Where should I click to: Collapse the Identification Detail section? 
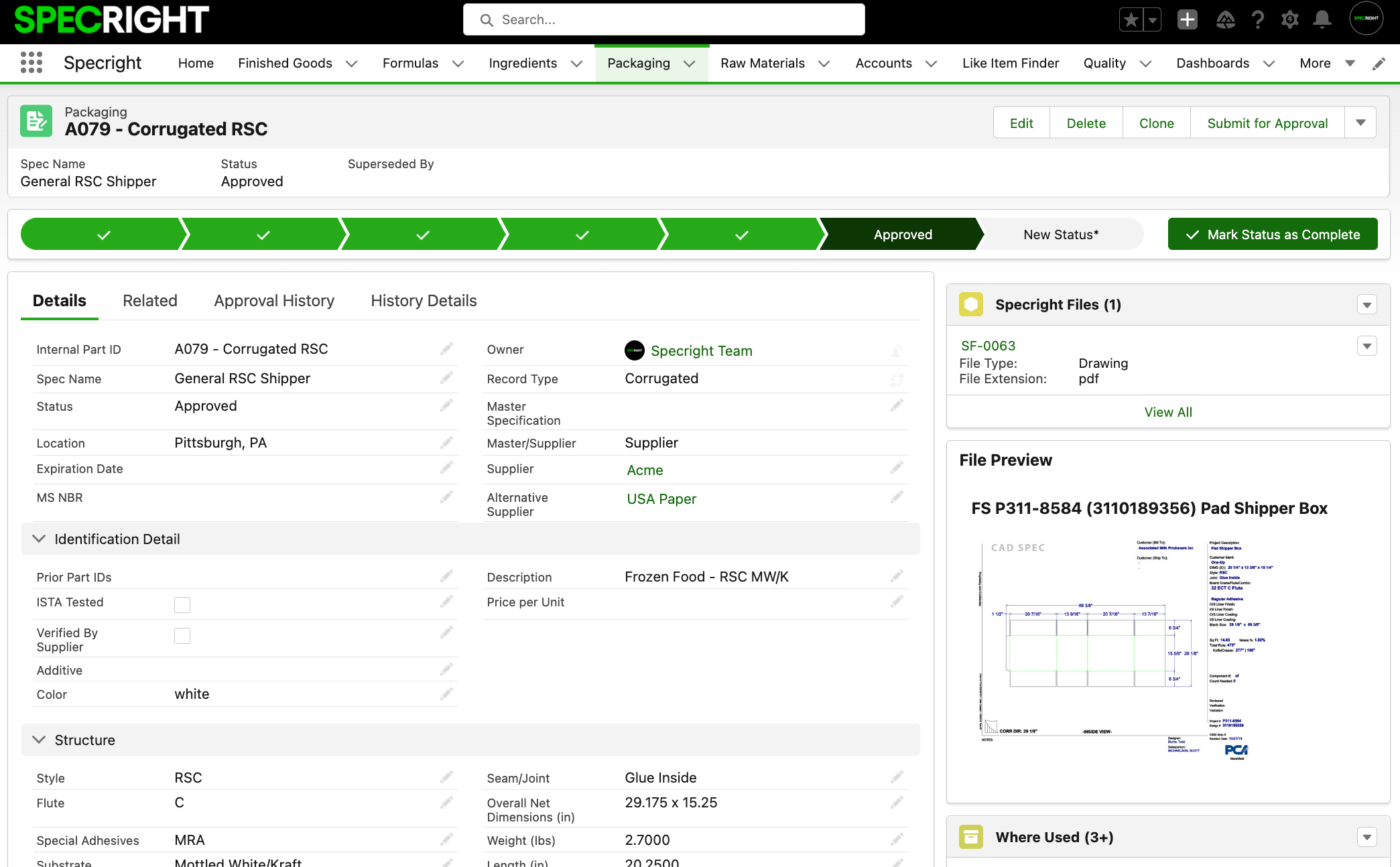click(38, 538)
